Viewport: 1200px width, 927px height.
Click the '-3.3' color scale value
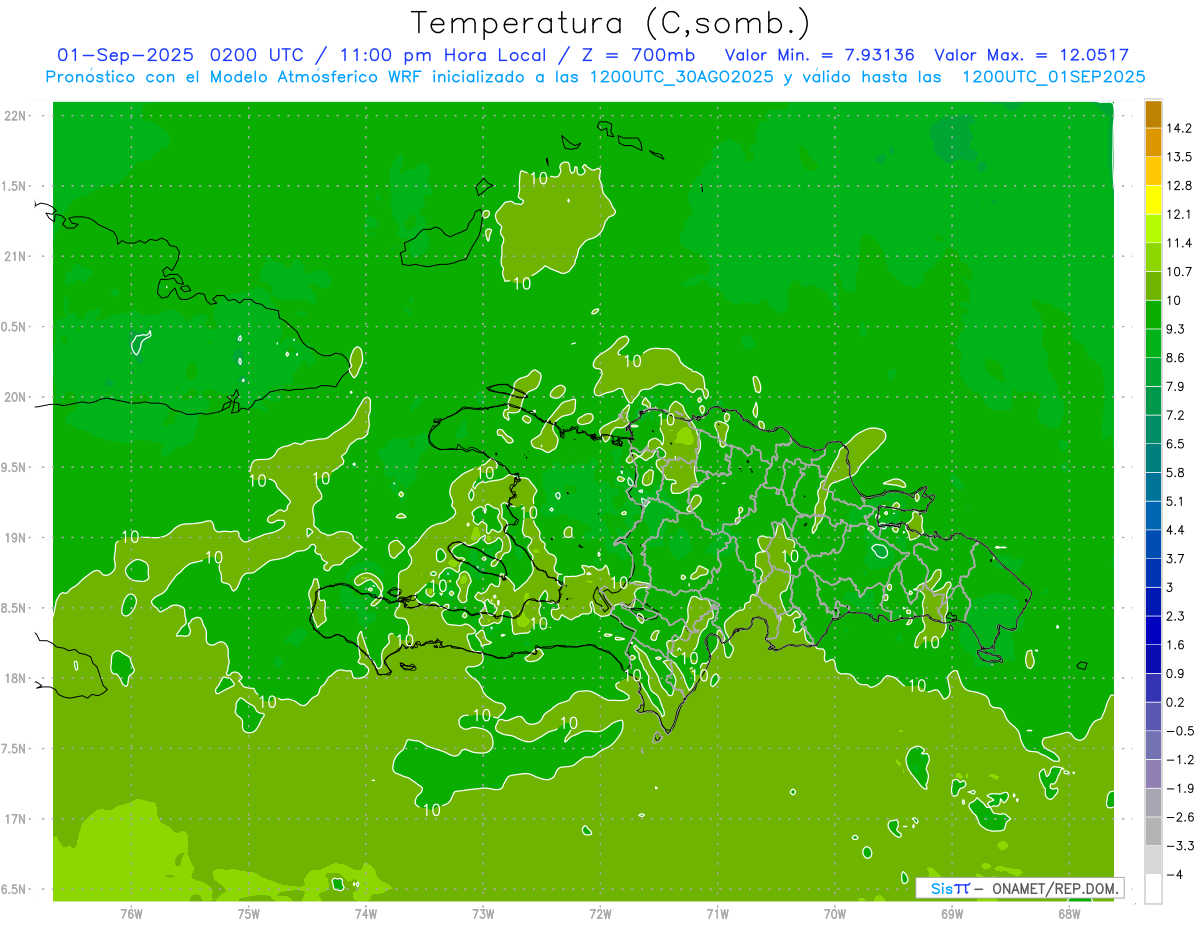(x=1180, y=846)
